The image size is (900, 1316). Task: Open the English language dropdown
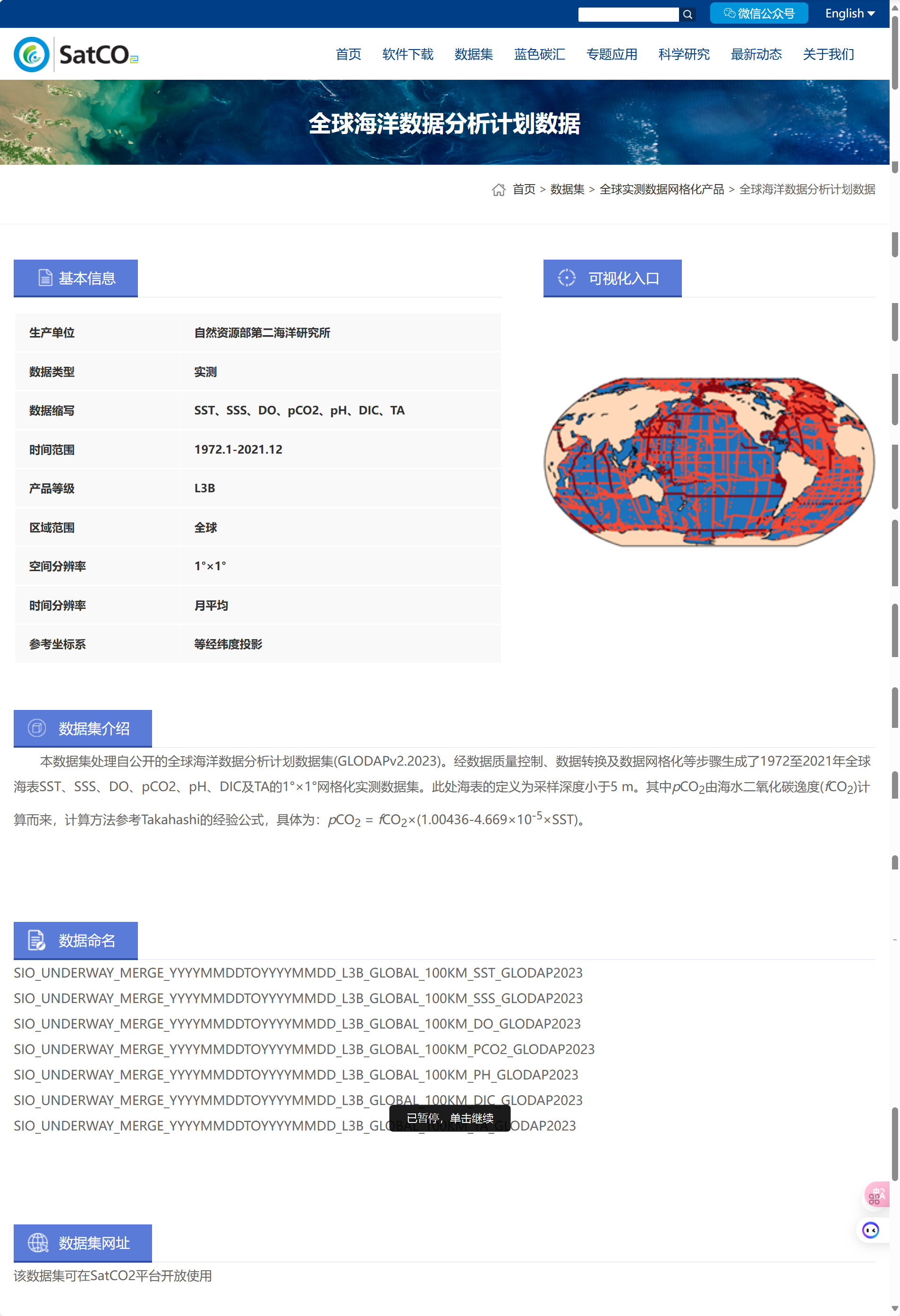click(849, 13)
